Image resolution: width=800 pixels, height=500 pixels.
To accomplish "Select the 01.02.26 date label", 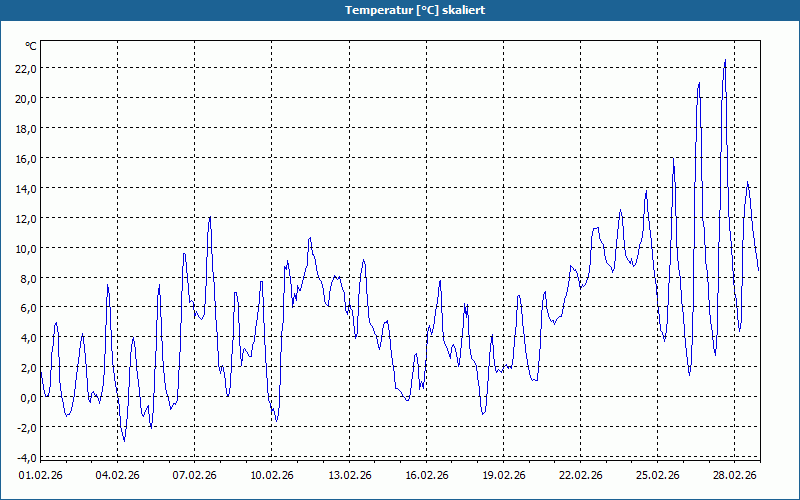I will pos(40,476).
